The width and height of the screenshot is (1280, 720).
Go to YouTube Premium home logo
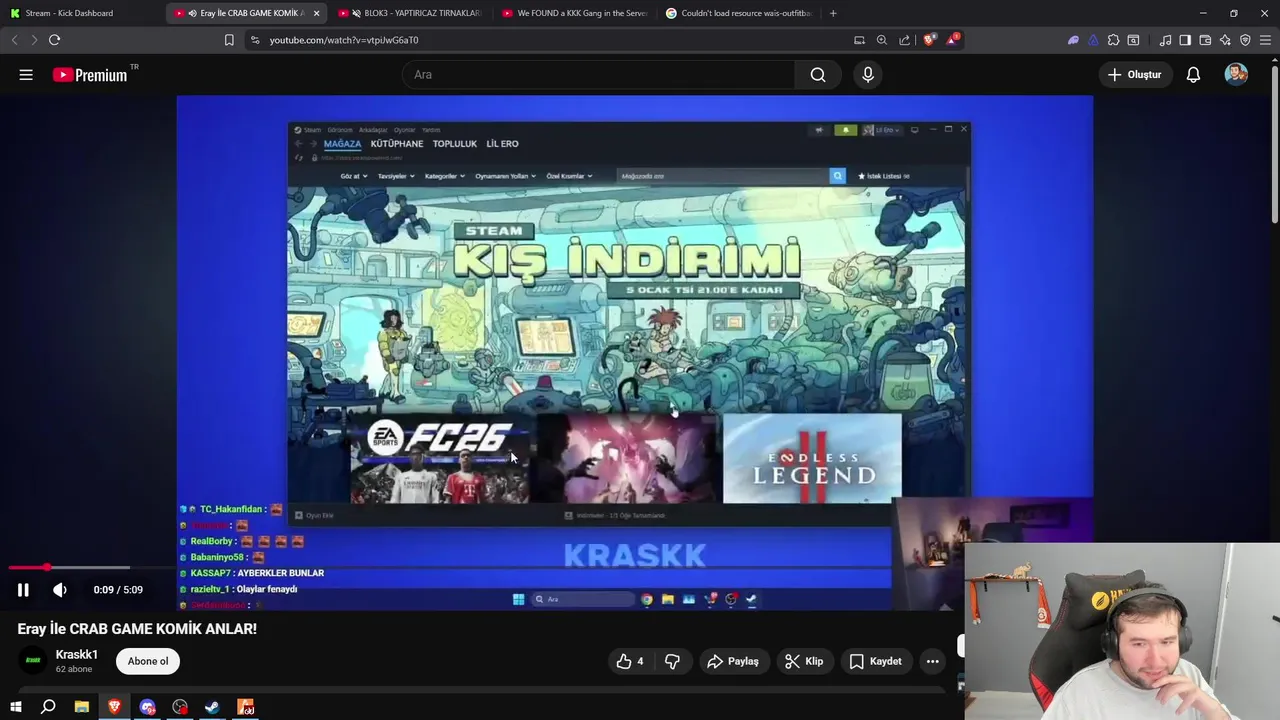coord(90,75)
